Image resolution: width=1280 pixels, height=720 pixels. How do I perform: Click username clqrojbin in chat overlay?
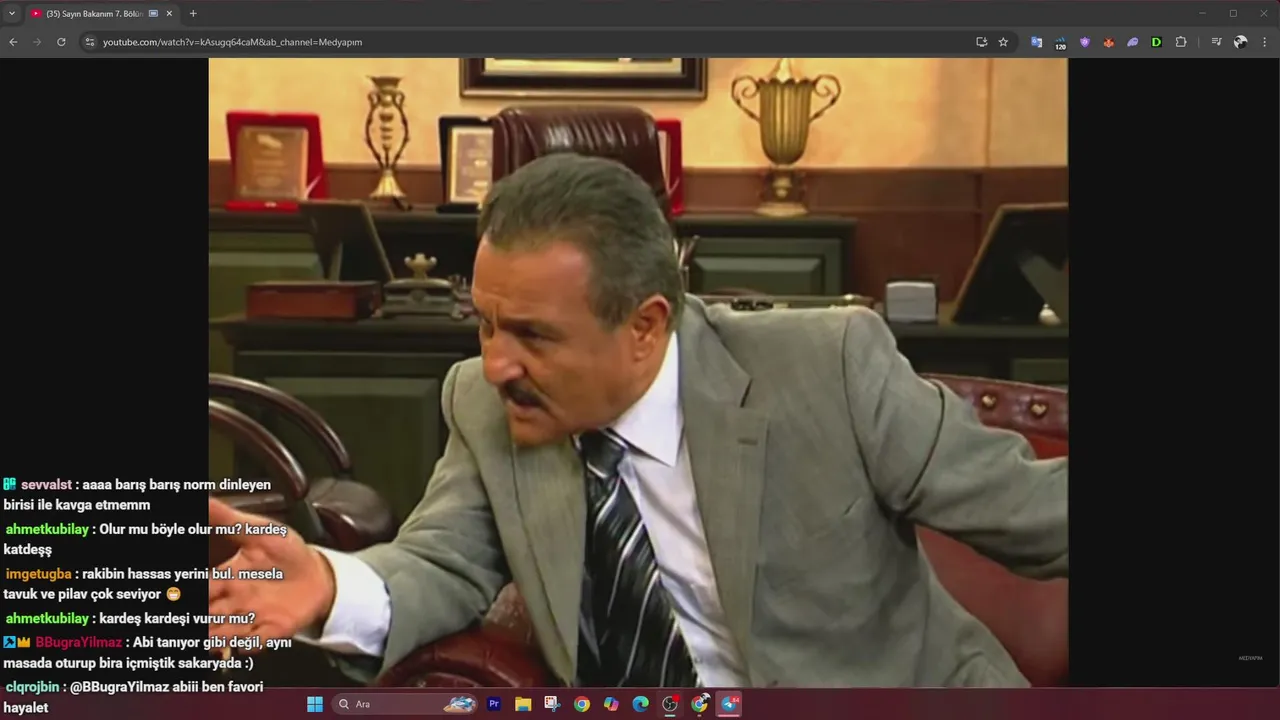32,687
